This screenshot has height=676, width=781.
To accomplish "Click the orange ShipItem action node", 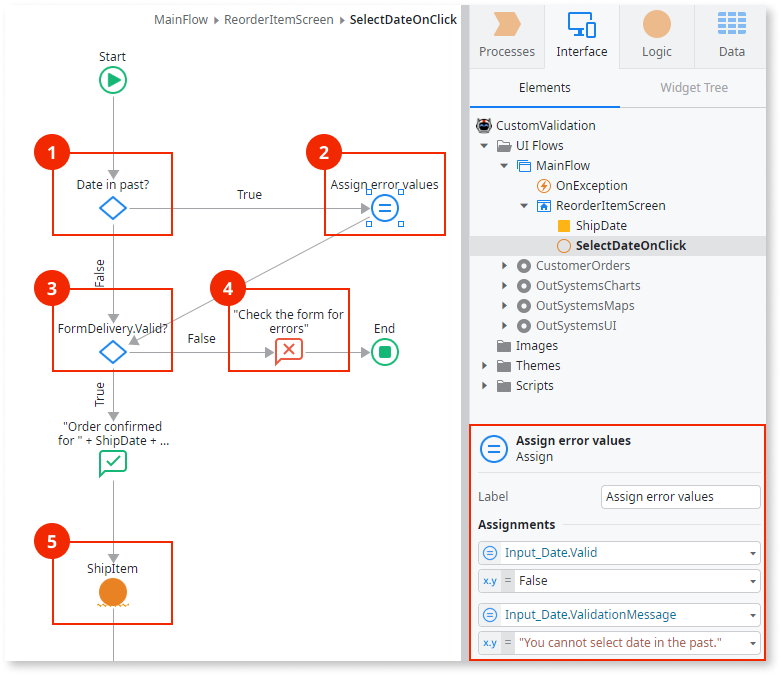I will 113,593.
